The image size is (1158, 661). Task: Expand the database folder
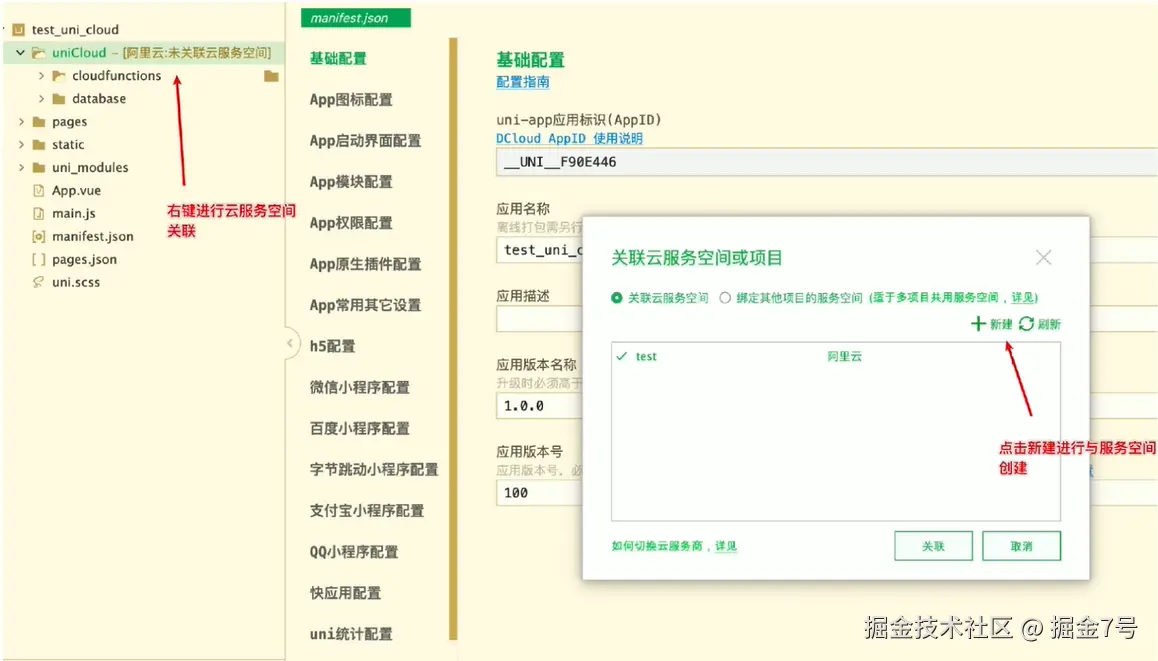point(41,98)
